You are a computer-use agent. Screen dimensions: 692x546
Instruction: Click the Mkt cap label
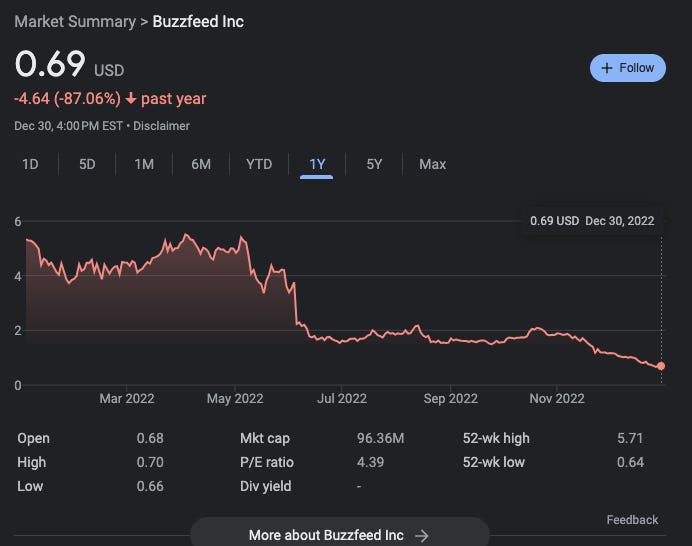click(265, 438)
